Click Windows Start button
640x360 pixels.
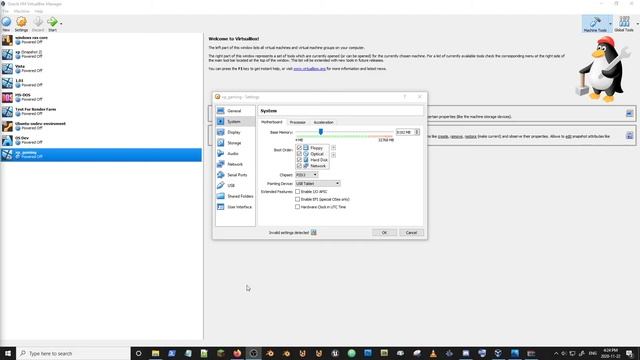[x=8, y=353]
